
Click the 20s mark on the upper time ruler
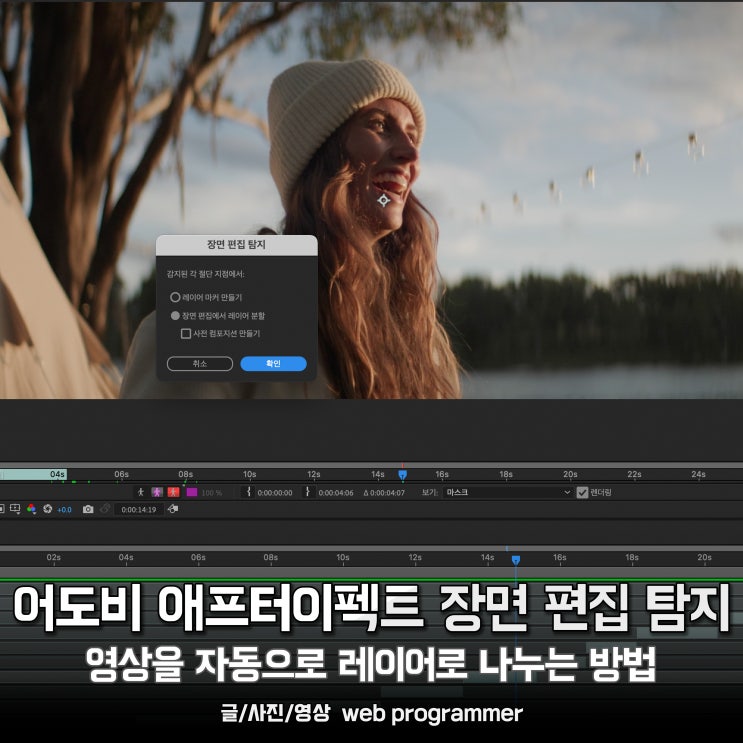[570, 474]
